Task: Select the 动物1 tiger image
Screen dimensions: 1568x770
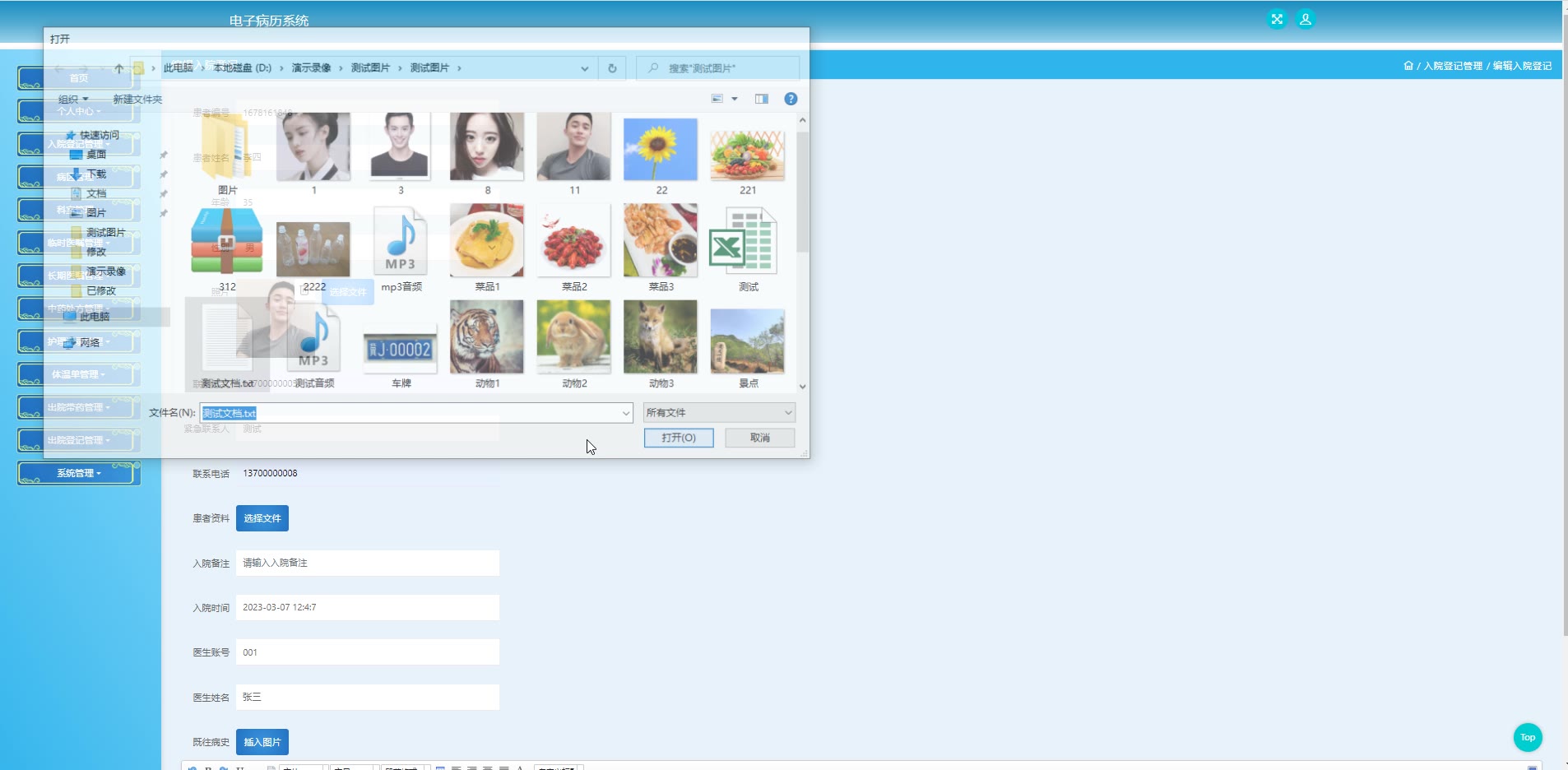Action: [x=487, y=346]
